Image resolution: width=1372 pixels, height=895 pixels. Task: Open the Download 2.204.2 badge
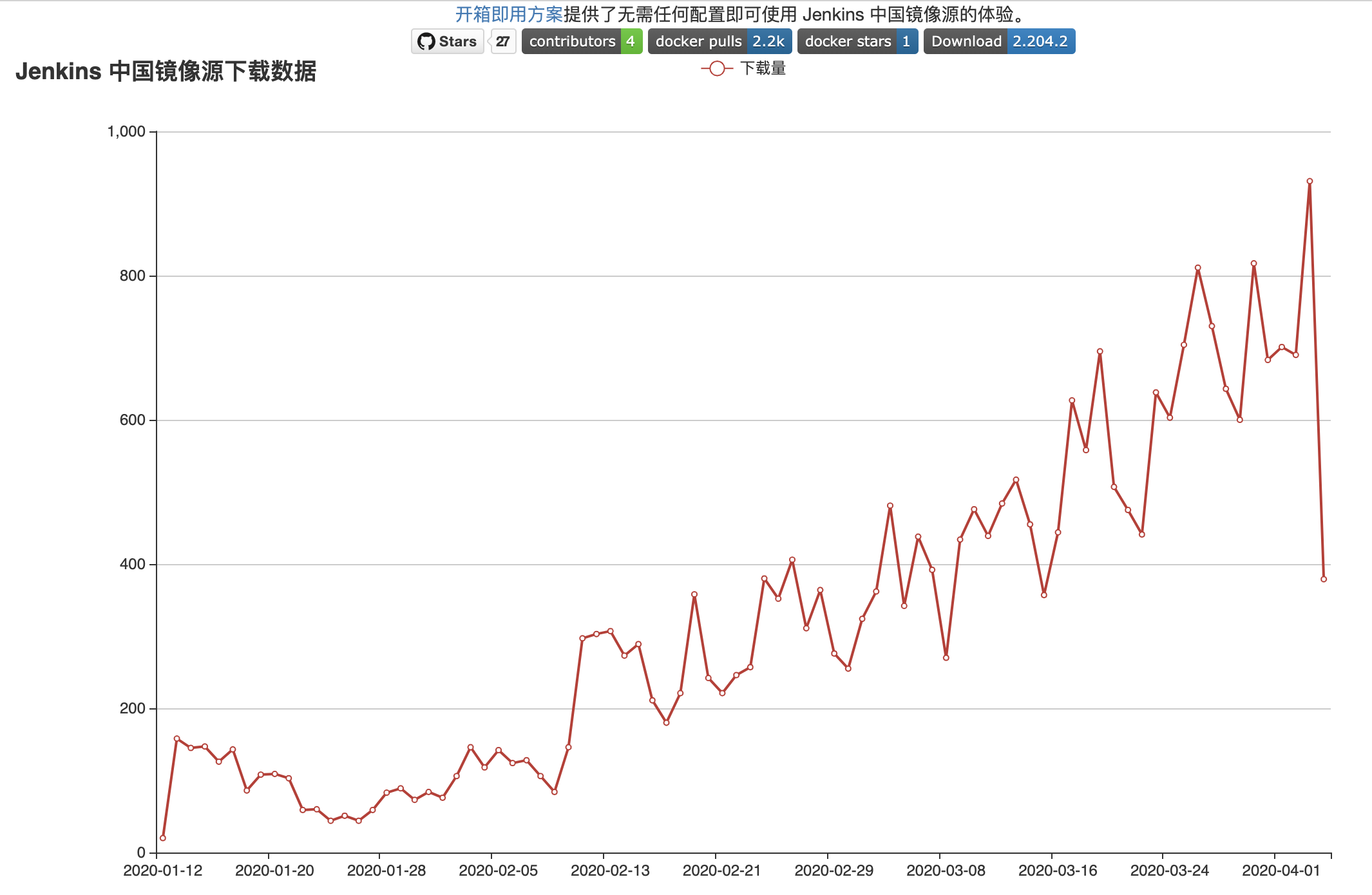click(1000, 41)
